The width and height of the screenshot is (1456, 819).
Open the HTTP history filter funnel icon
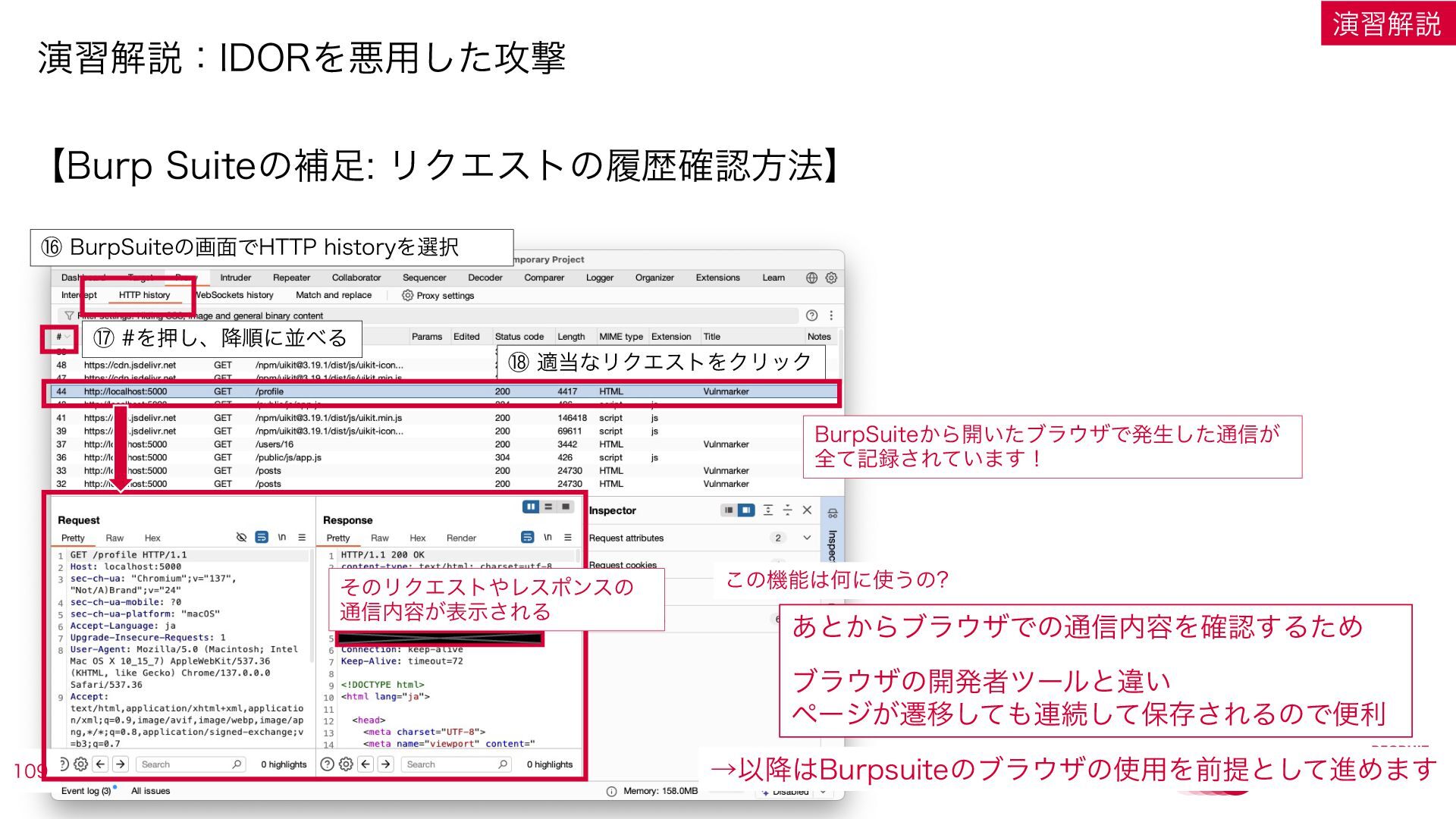click(x=69, y=315)
